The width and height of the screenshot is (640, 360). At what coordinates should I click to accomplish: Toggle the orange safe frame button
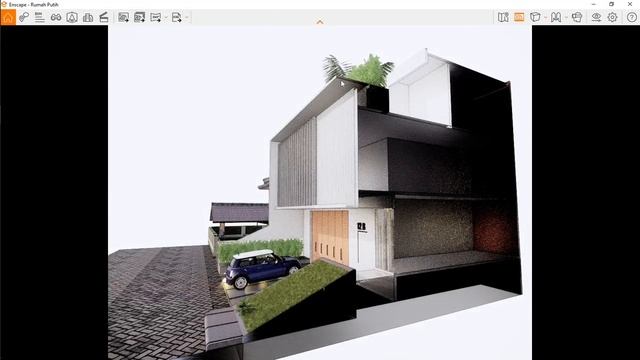519,17
